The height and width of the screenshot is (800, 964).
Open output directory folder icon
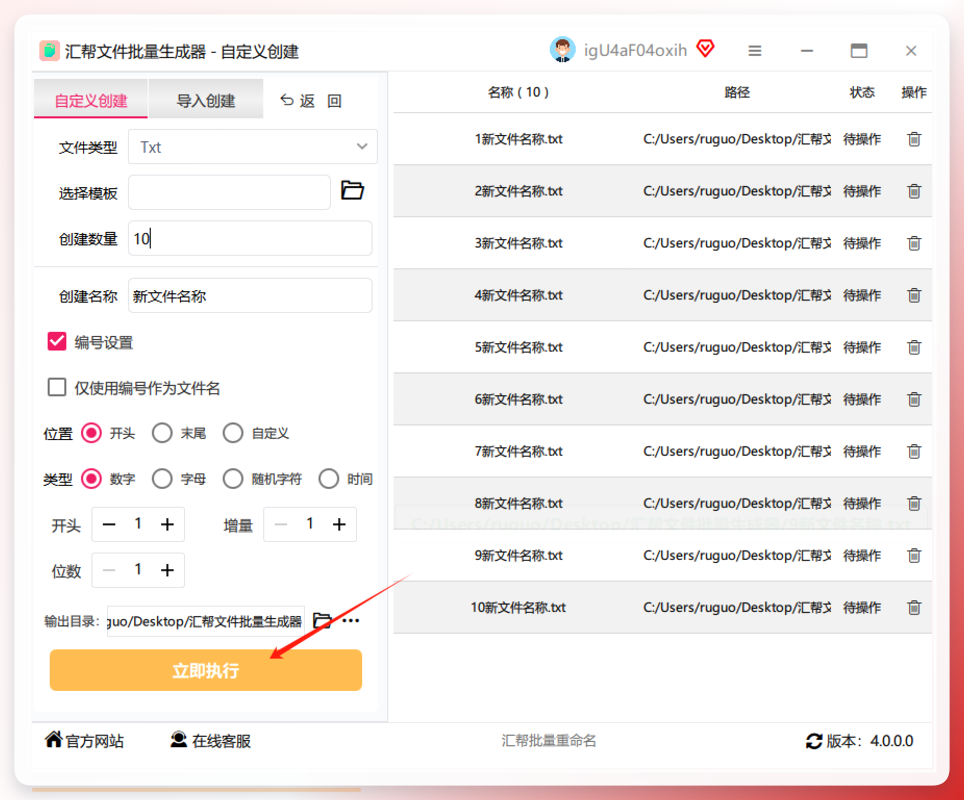click(x=322, y=620)
